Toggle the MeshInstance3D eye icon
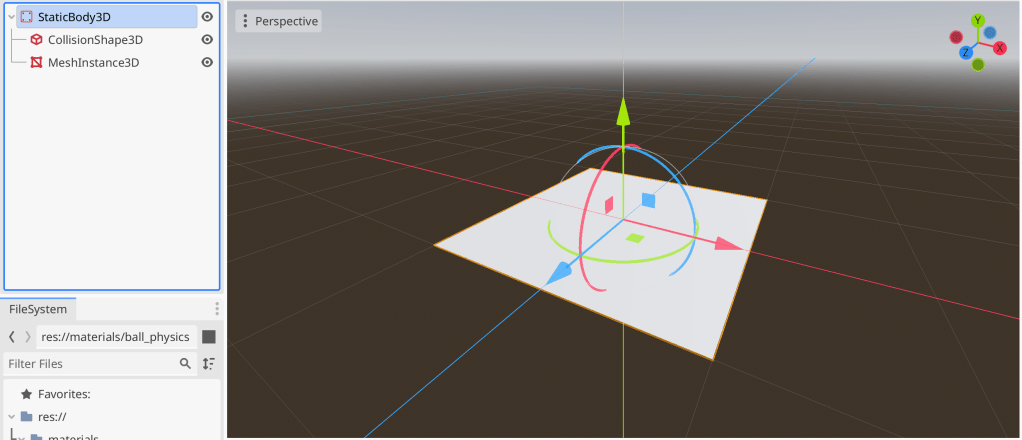 207,62
